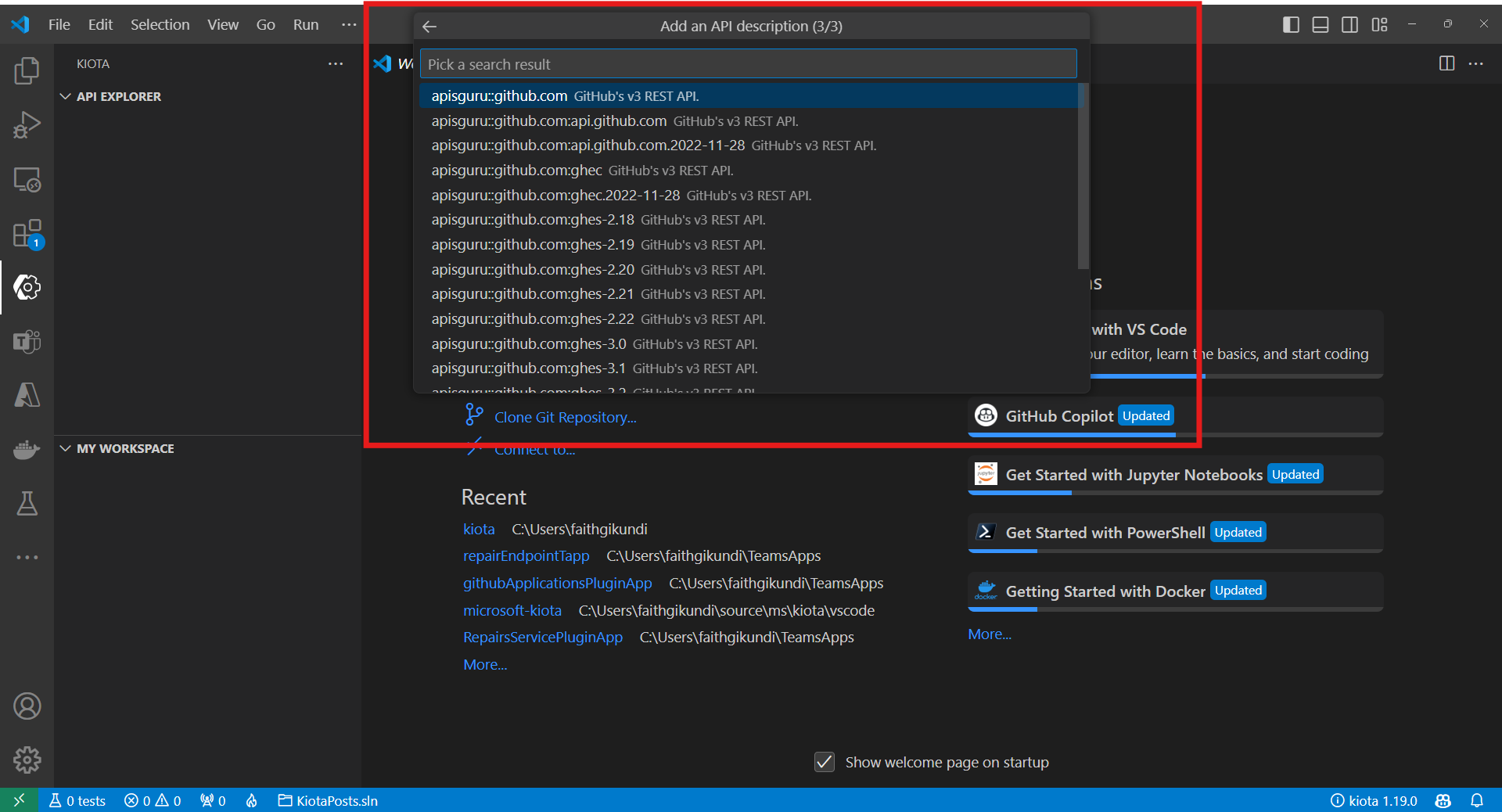Open the View menu
Screen dimensions: 1502x812
pos(223,25)
